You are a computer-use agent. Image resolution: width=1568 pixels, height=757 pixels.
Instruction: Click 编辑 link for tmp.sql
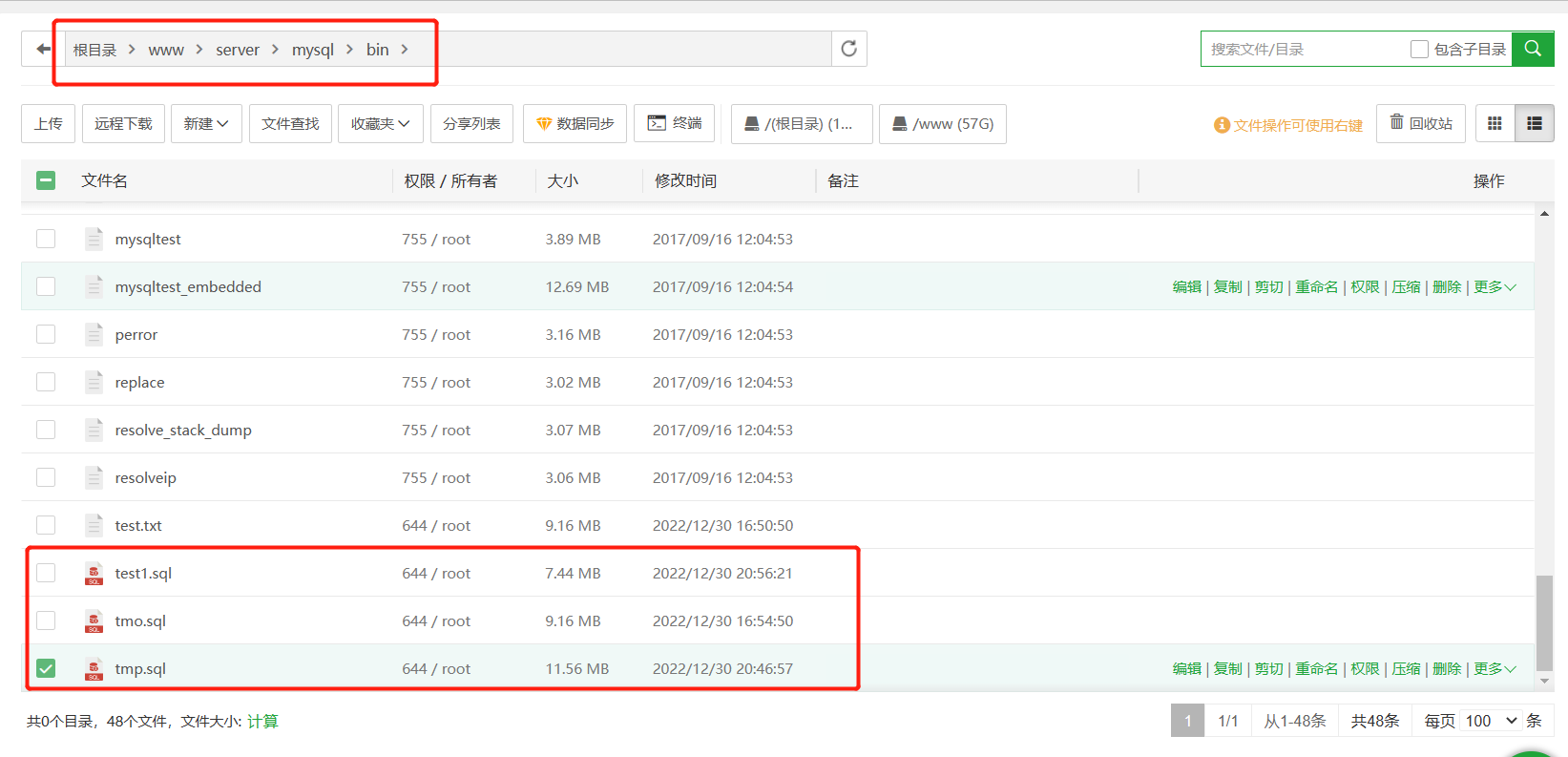pos(1186,669)
